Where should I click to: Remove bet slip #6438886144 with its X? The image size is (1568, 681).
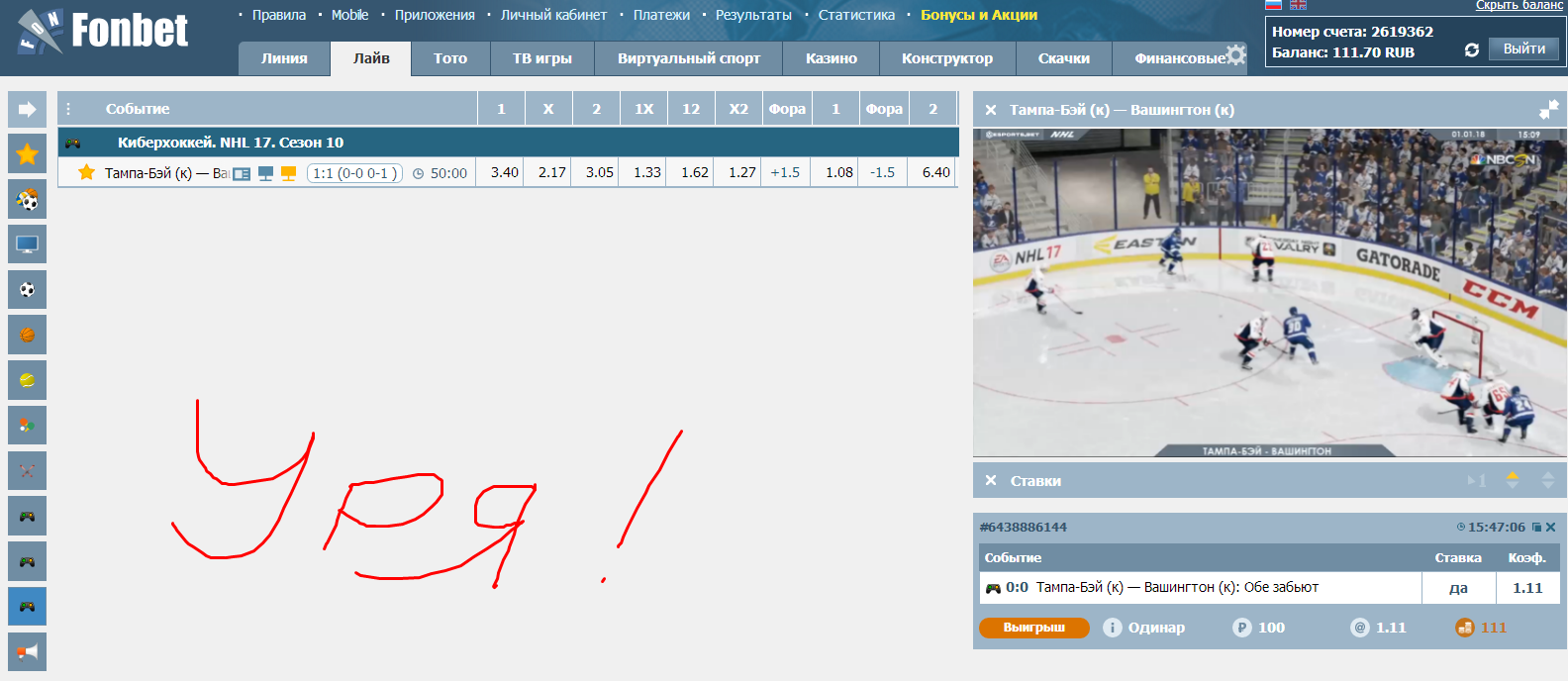[1551, 528]
